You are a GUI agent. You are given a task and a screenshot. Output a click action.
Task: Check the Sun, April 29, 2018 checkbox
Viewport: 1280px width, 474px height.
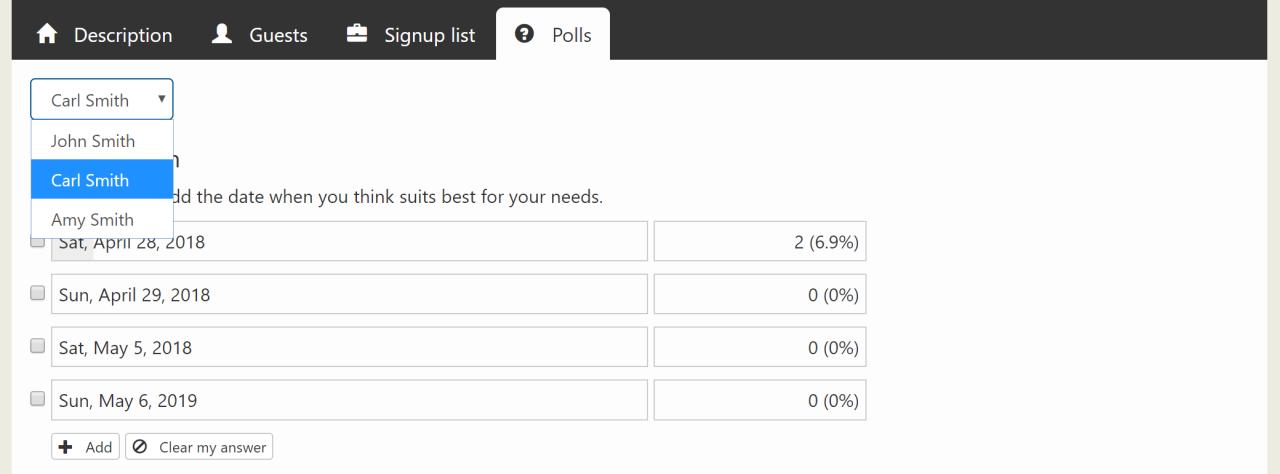coord(38,294)
